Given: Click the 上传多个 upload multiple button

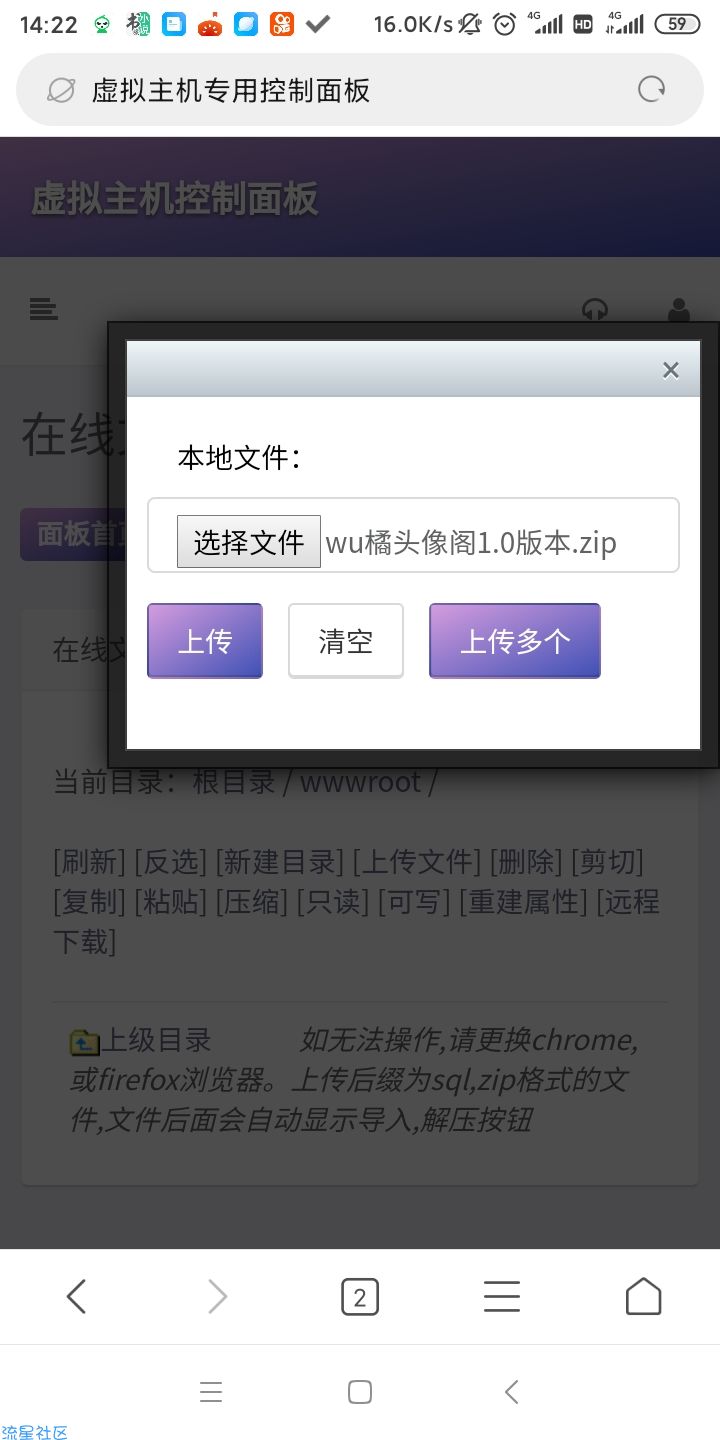Looking at the screenshot, I should click(515, 641).
